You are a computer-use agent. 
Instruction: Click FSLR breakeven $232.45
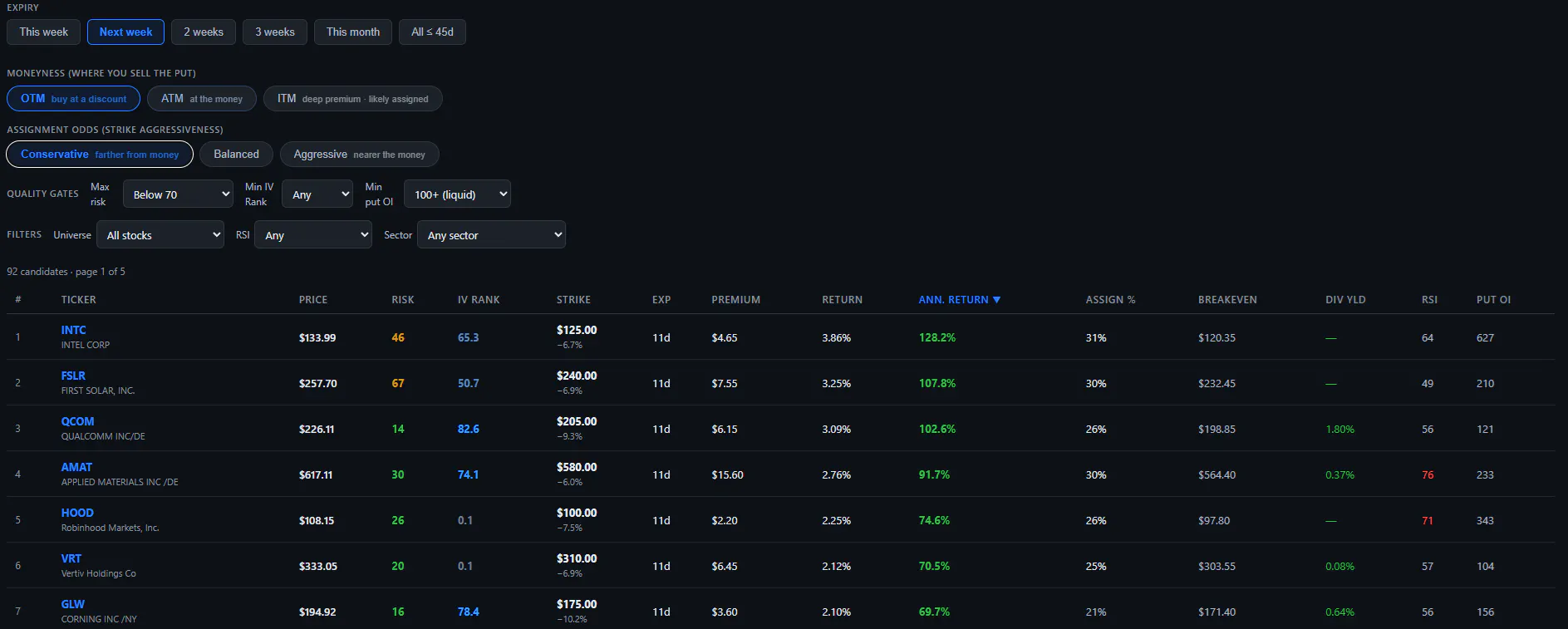coord(1217,384)
